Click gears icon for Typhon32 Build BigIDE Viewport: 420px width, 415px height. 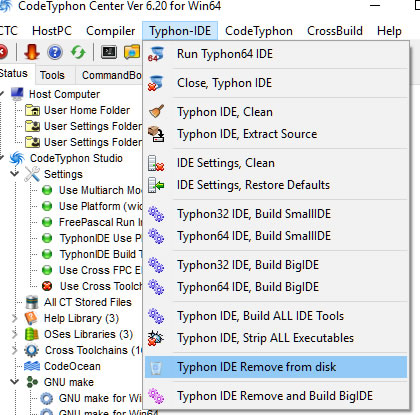tap(156, 265)
